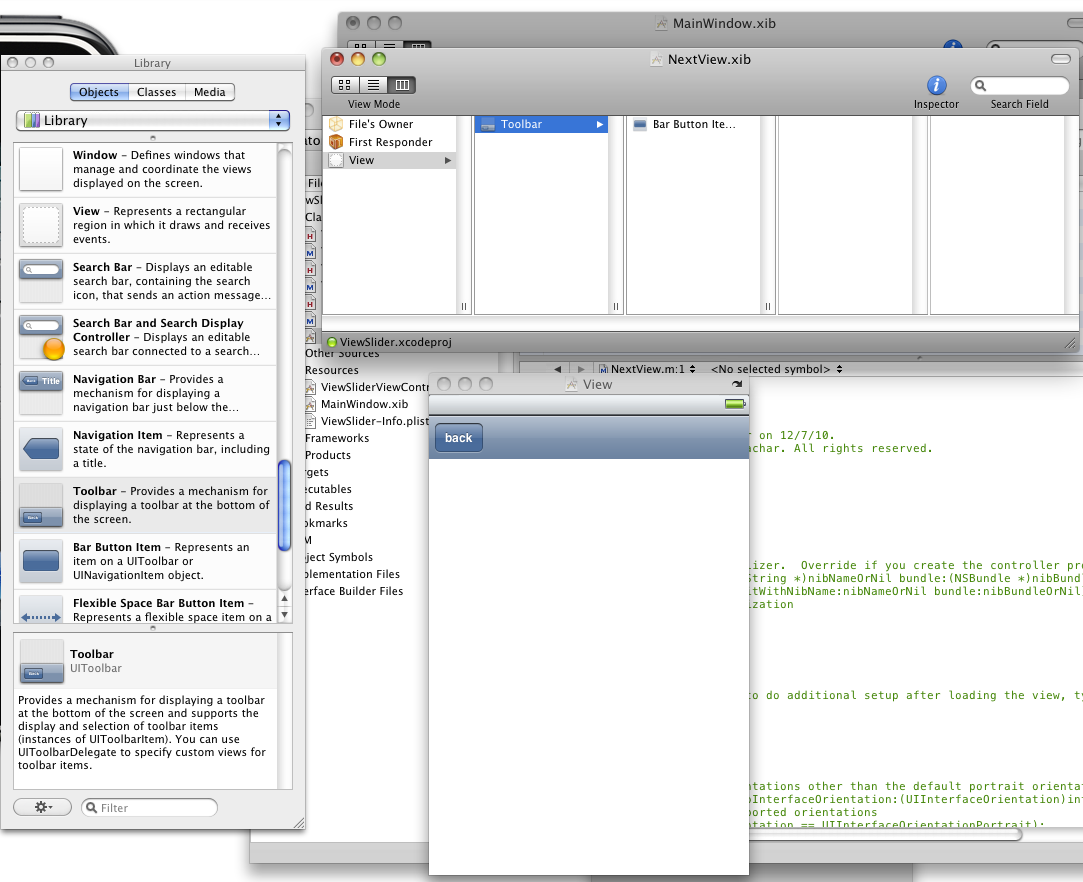Click the battery icon in View status bar
The width and height of the screenshot is (1083, 882).
click(x=735, y=404)
